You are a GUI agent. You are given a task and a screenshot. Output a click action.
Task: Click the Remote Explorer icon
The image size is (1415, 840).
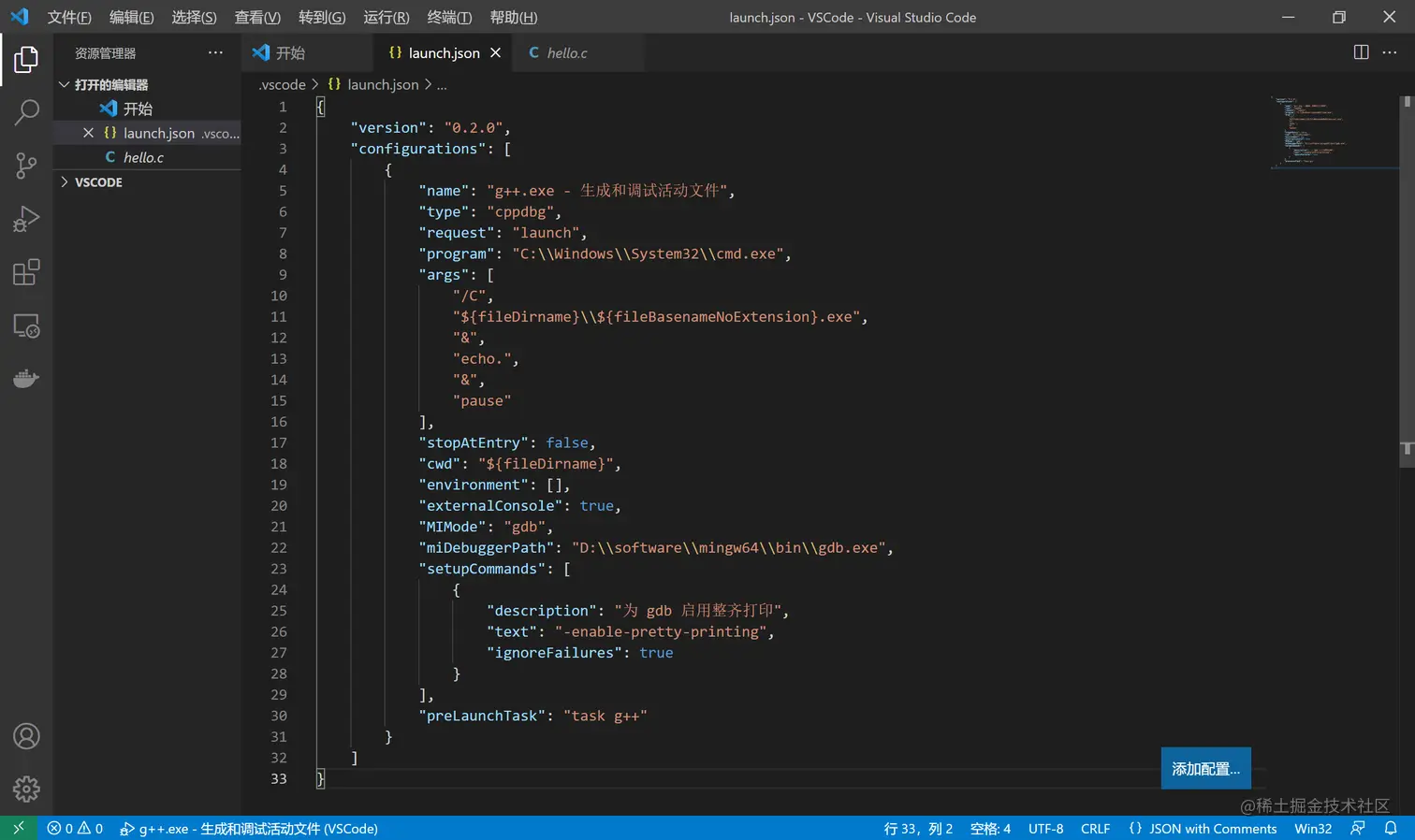pyautogui.click(x=25, y=326)
